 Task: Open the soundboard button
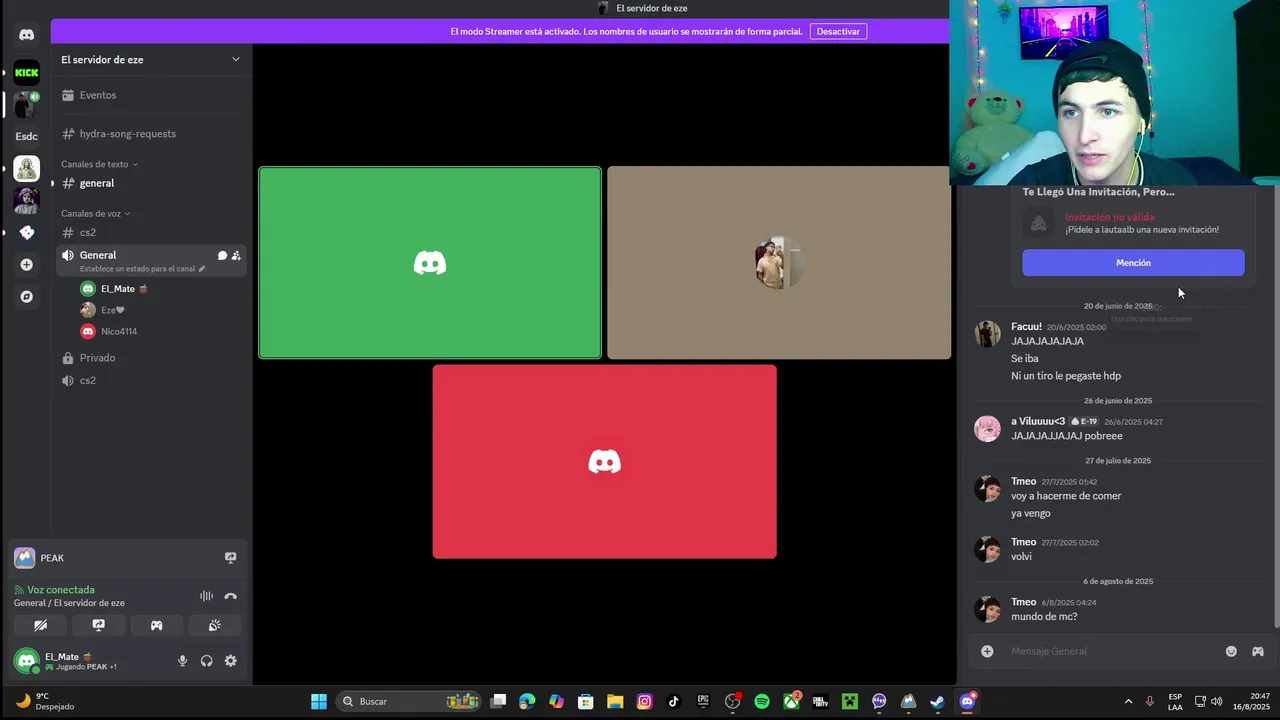[214, 625]
